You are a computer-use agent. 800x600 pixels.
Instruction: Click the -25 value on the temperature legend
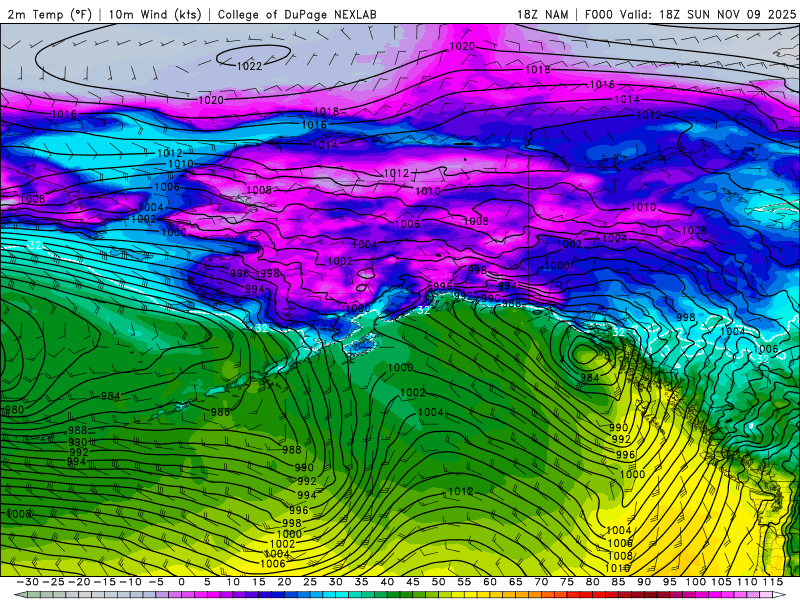tap(53, 582)
